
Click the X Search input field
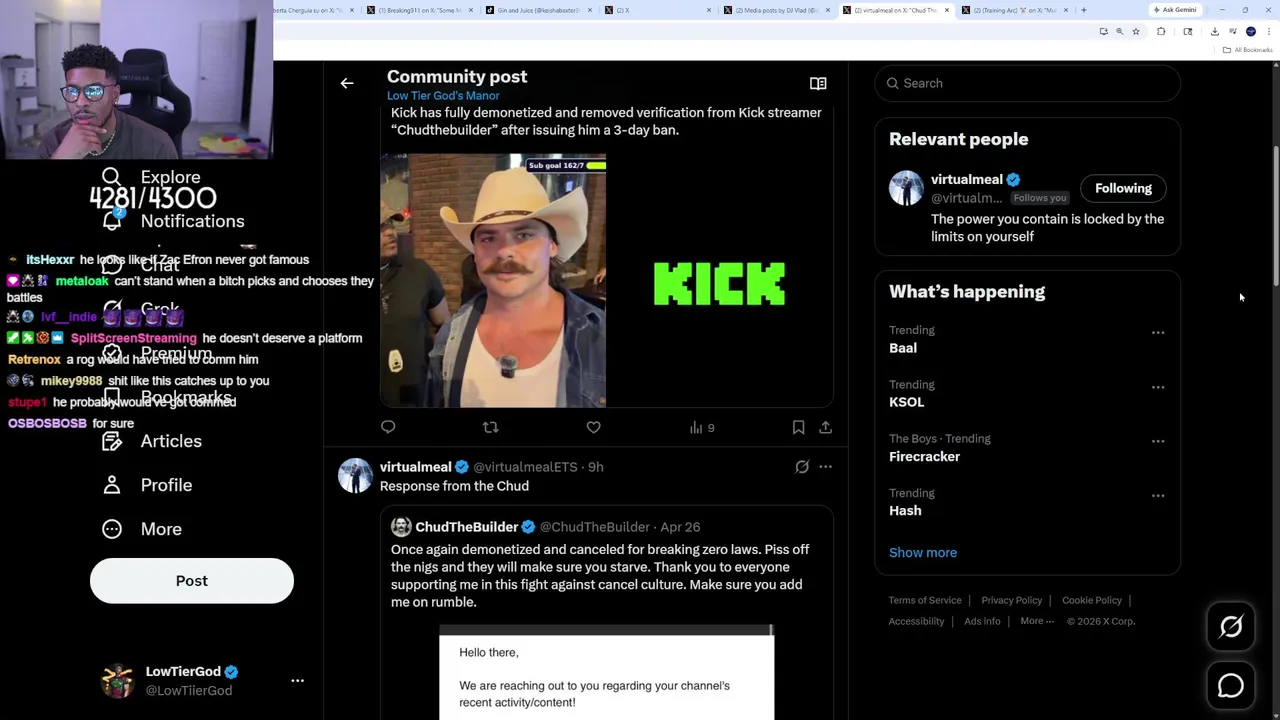1027,83
